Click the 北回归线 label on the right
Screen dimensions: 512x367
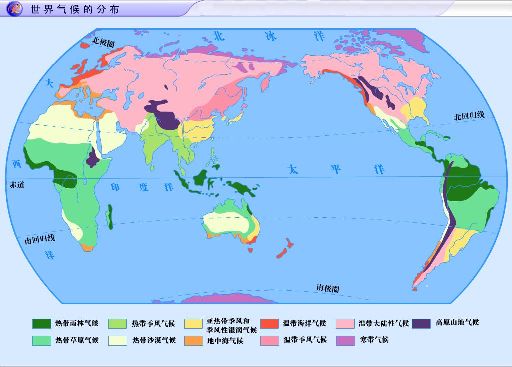click(469, 116)
